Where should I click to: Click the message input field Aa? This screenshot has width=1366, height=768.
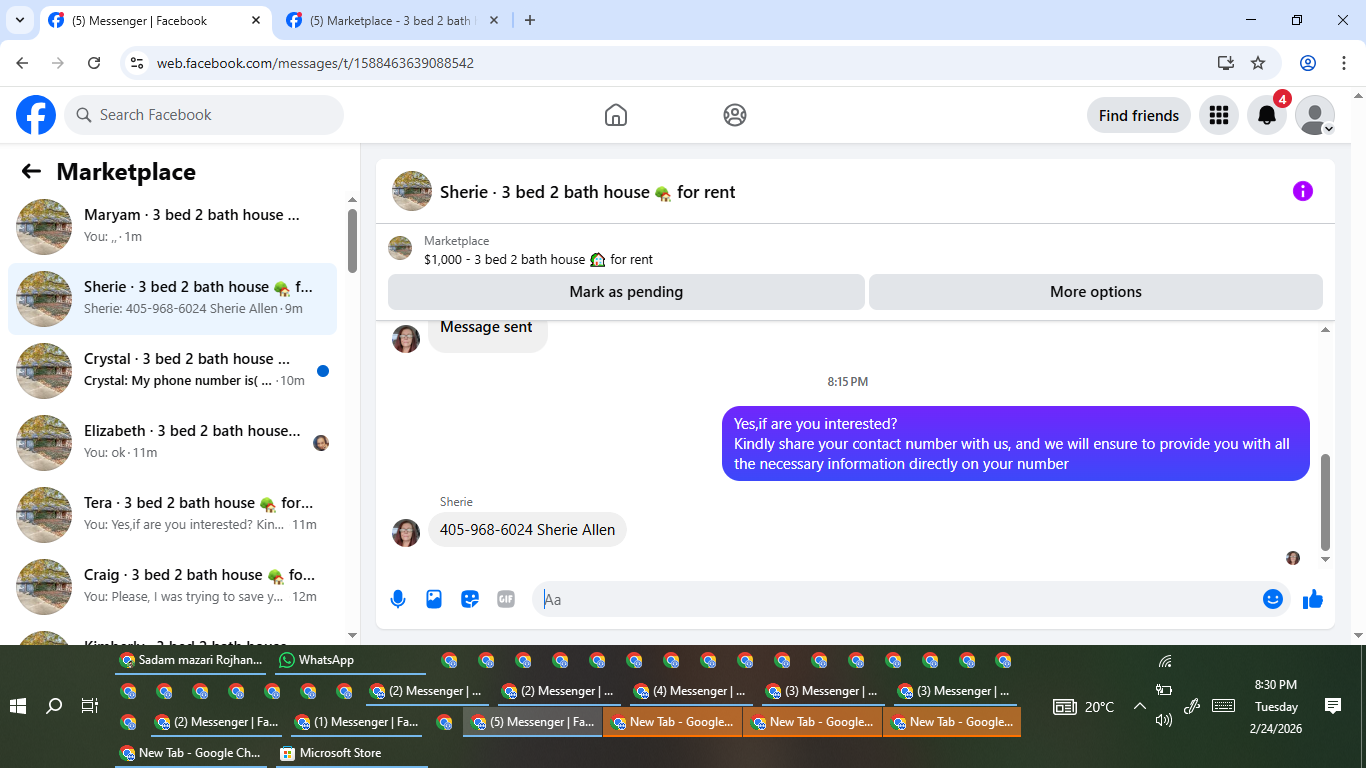900,599
